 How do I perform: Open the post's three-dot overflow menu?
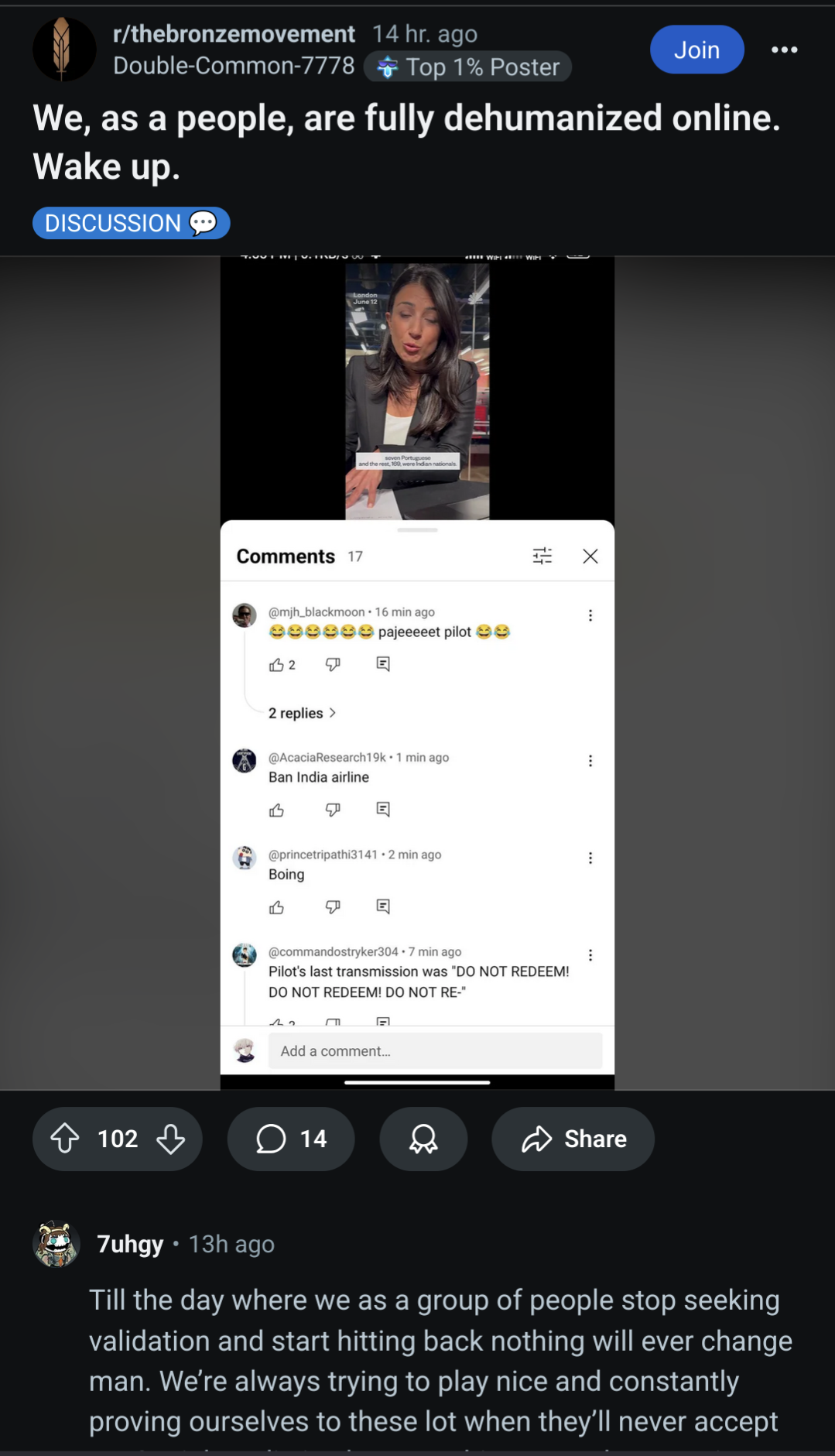(784, 50)
